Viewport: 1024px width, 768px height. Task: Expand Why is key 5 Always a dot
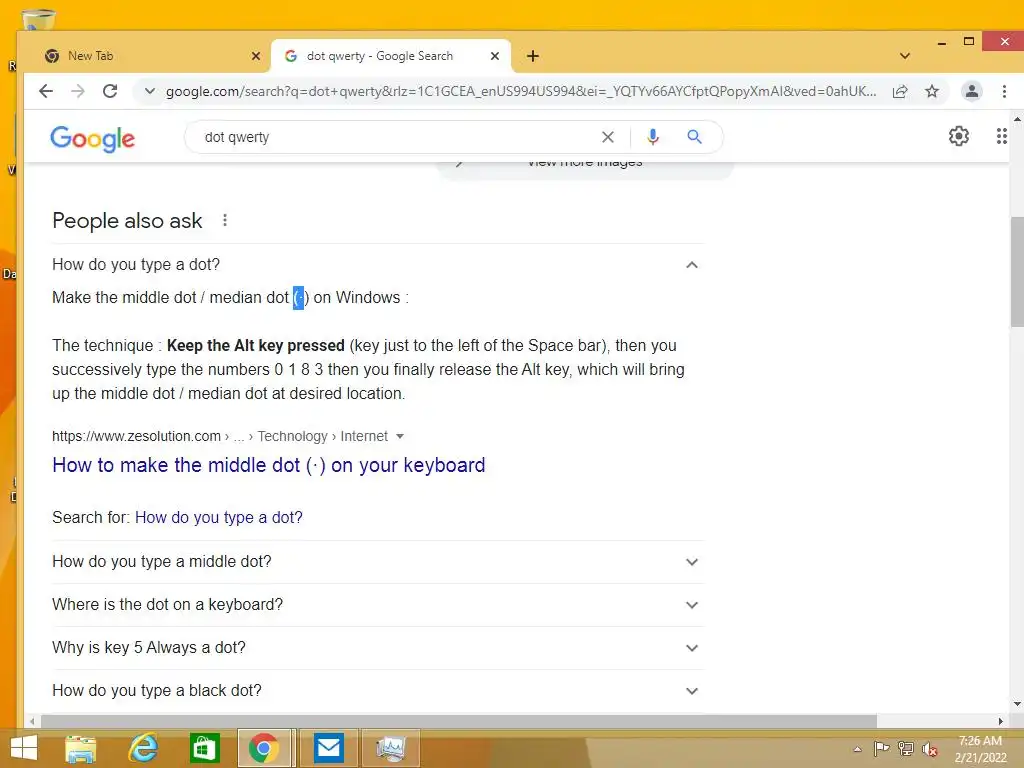click(x=377, y=648)
